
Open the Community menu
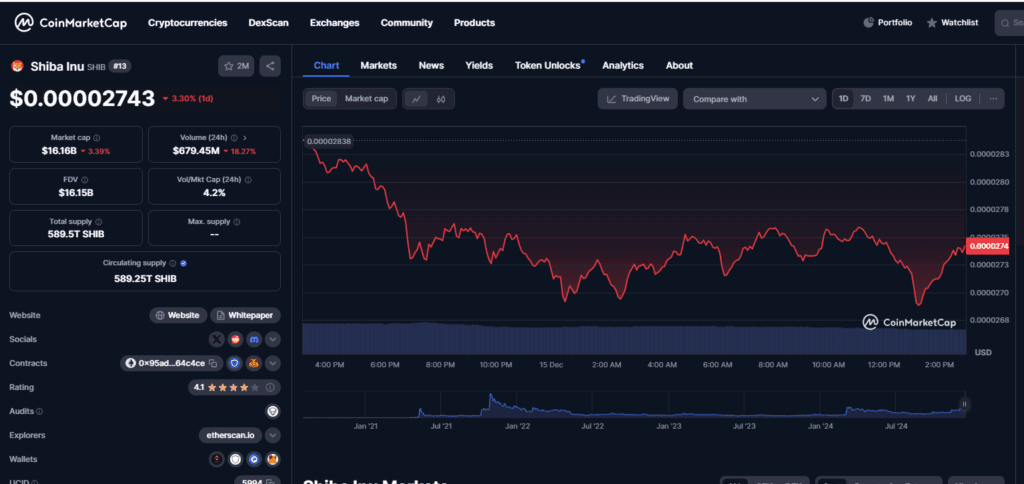407,23
